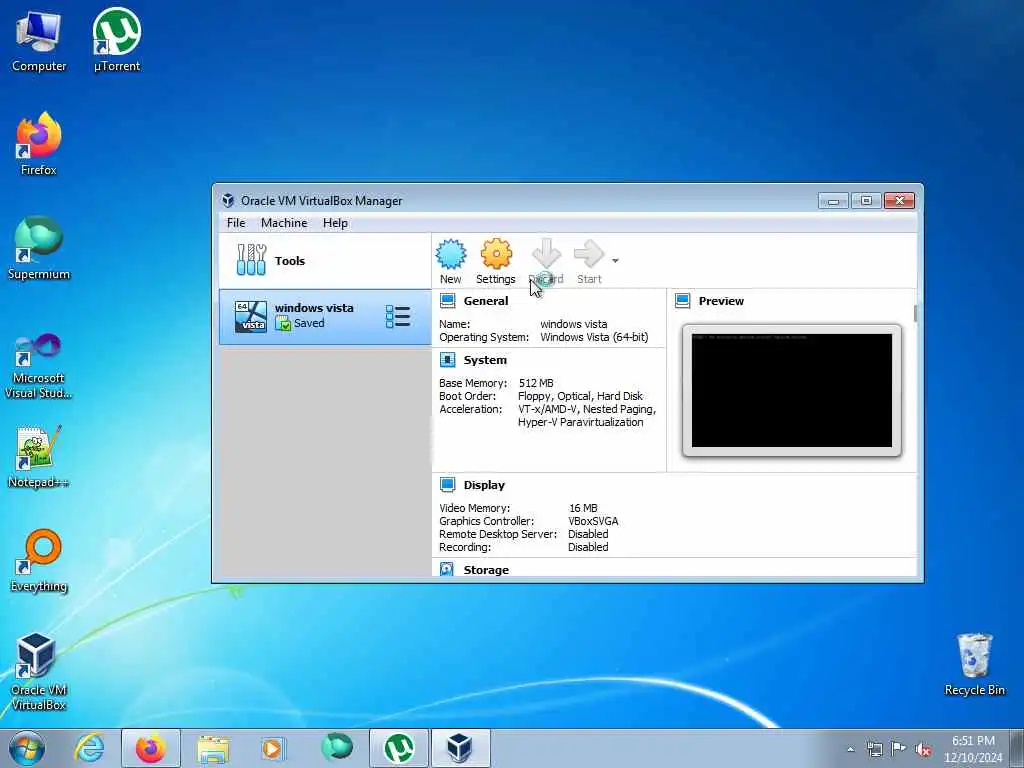The image size is (1024, 768).
Task: Select the Firefox desktop shortcut
Action: pos(39,144)
